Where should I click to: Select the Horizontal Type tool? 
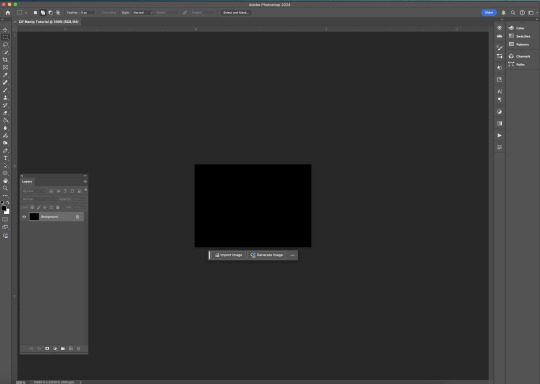coord(5,158)
